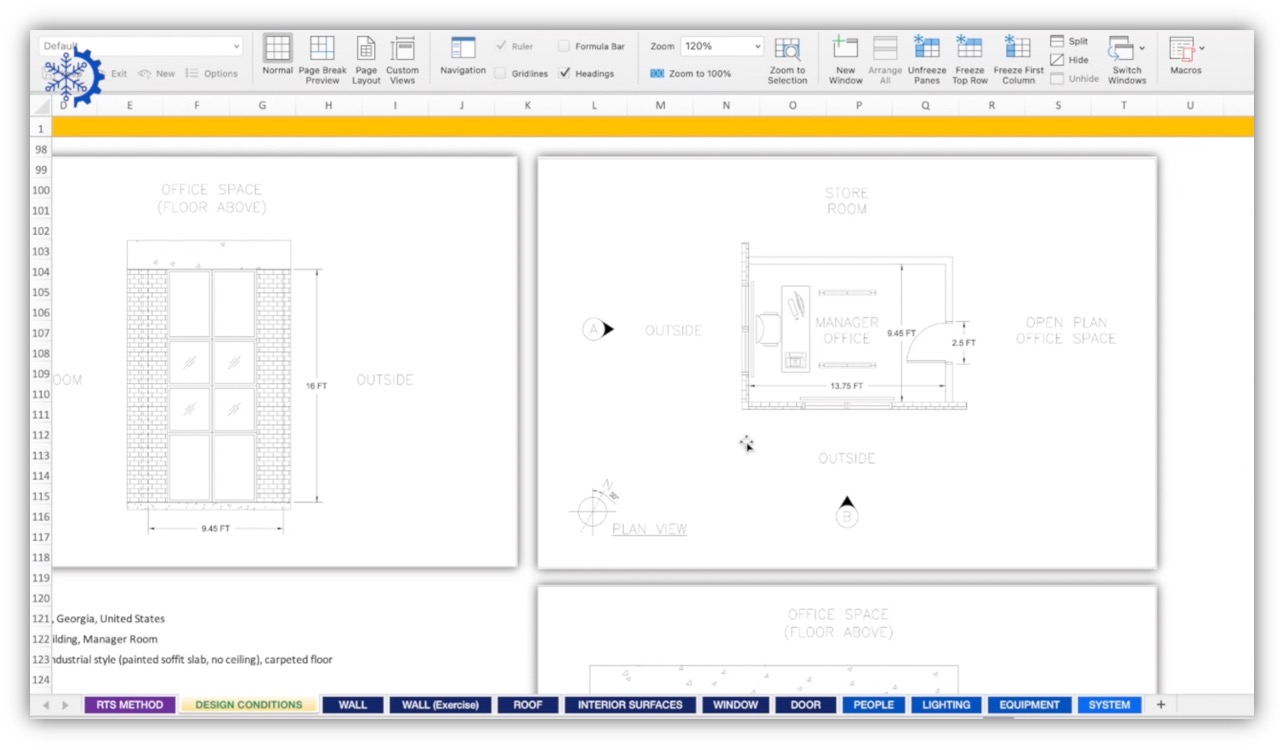This screenshot has width=1284, height=750.
Task: Open the INTERIOR SURFACES sheet tab
Action: click(629, 705)
